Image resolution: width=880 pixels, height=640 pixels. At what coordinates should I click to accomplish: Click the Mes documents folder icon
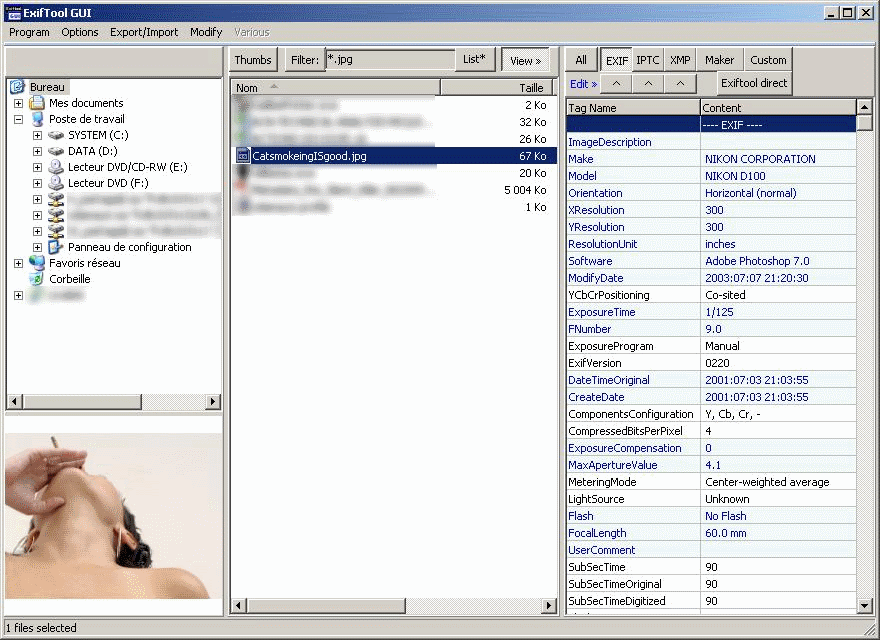pyautogui.click(x=37, y=103)
